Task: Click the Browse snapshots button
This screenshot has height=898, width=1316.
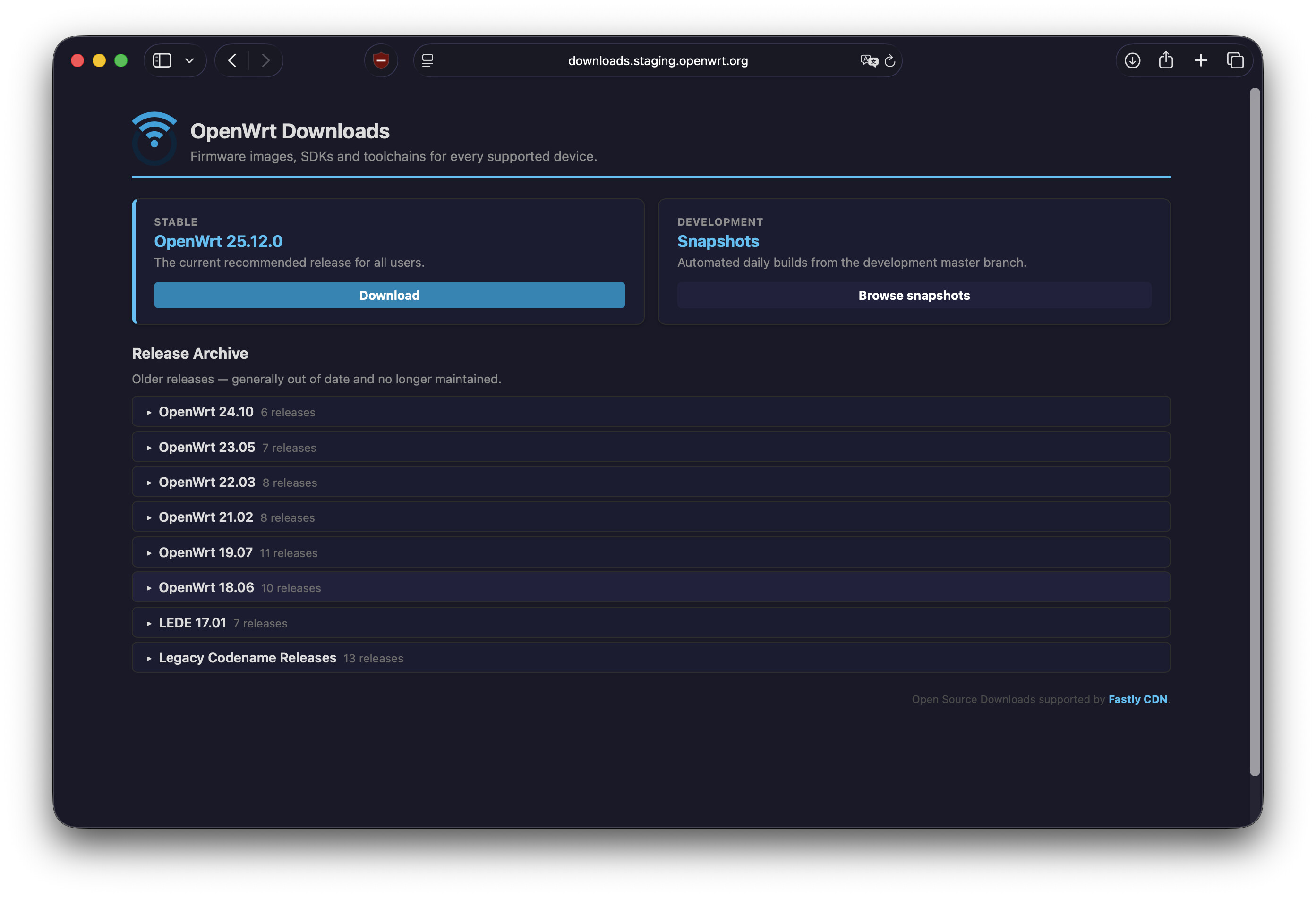Action: 914,295
